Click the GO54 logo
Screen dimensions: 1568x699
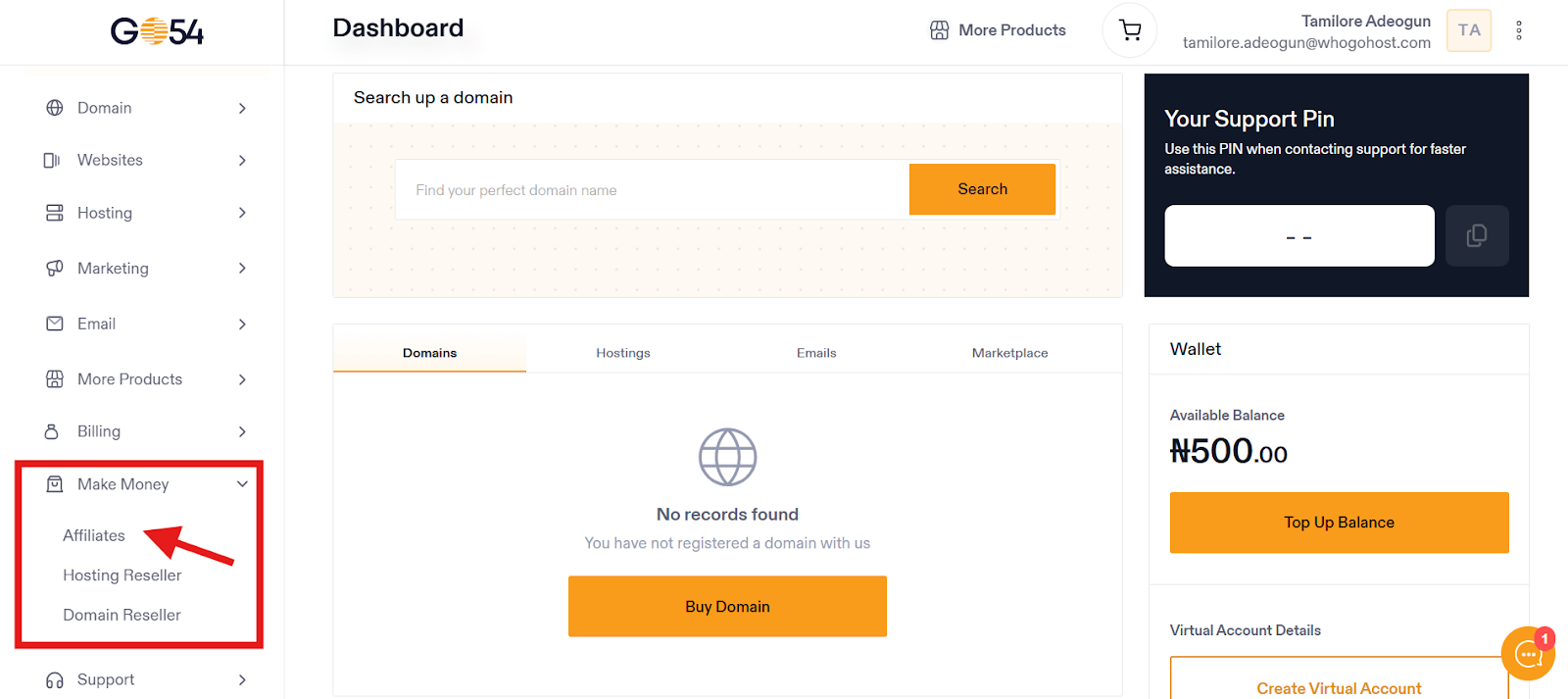coord(157,31)
